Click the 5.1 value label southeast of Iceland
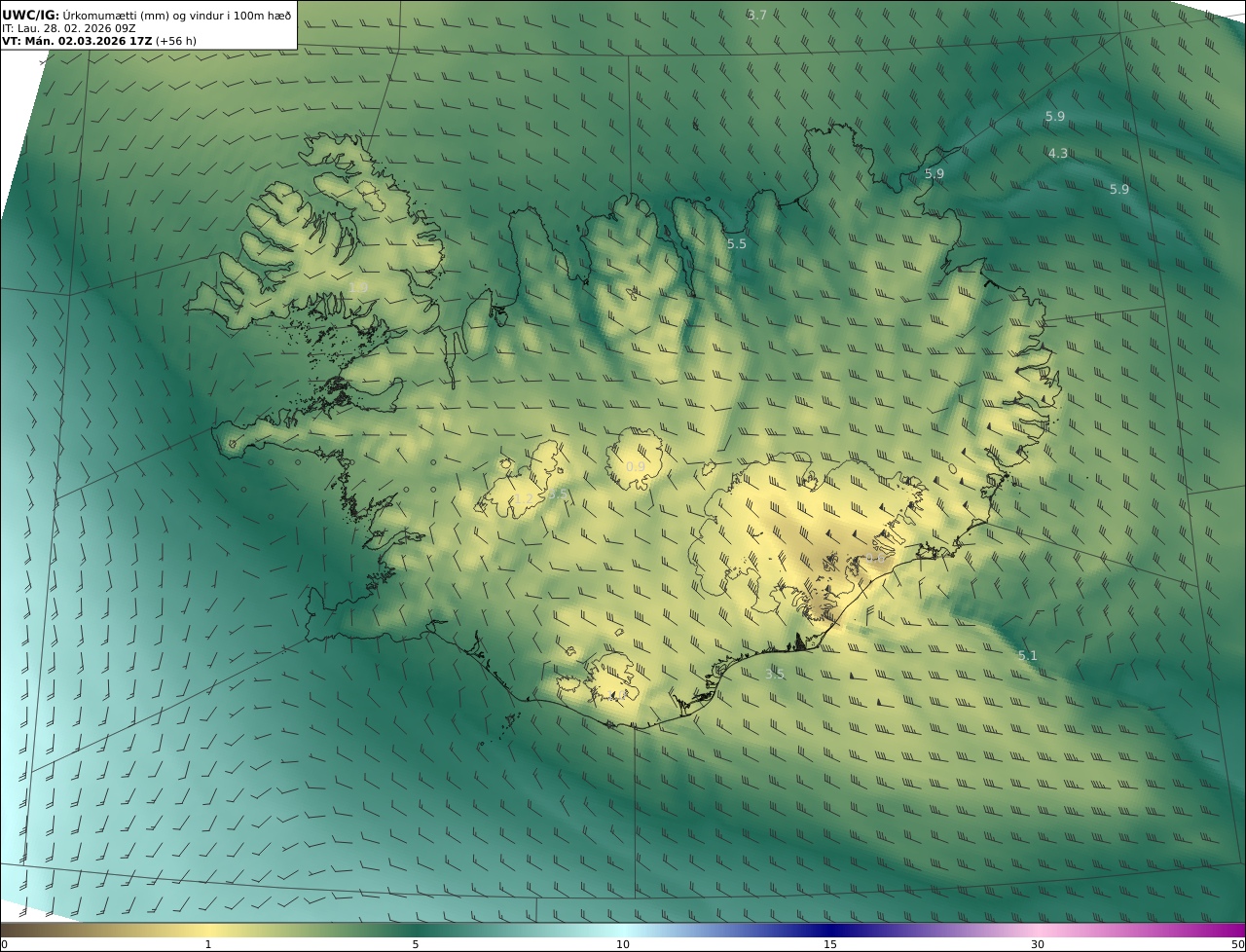This screenshot has height=952, width=1246. pyautogui.click(x=1028, y=655)
